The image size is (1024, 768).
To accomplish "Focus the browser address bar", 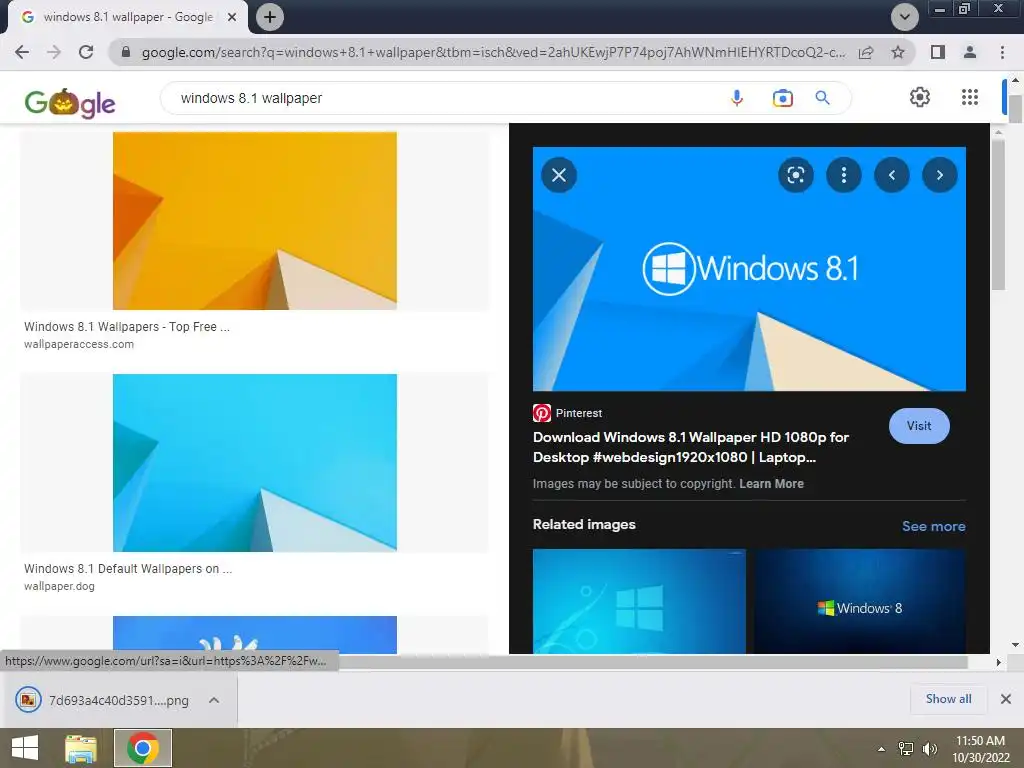I will pyautogui.click(x=493, y=52).
